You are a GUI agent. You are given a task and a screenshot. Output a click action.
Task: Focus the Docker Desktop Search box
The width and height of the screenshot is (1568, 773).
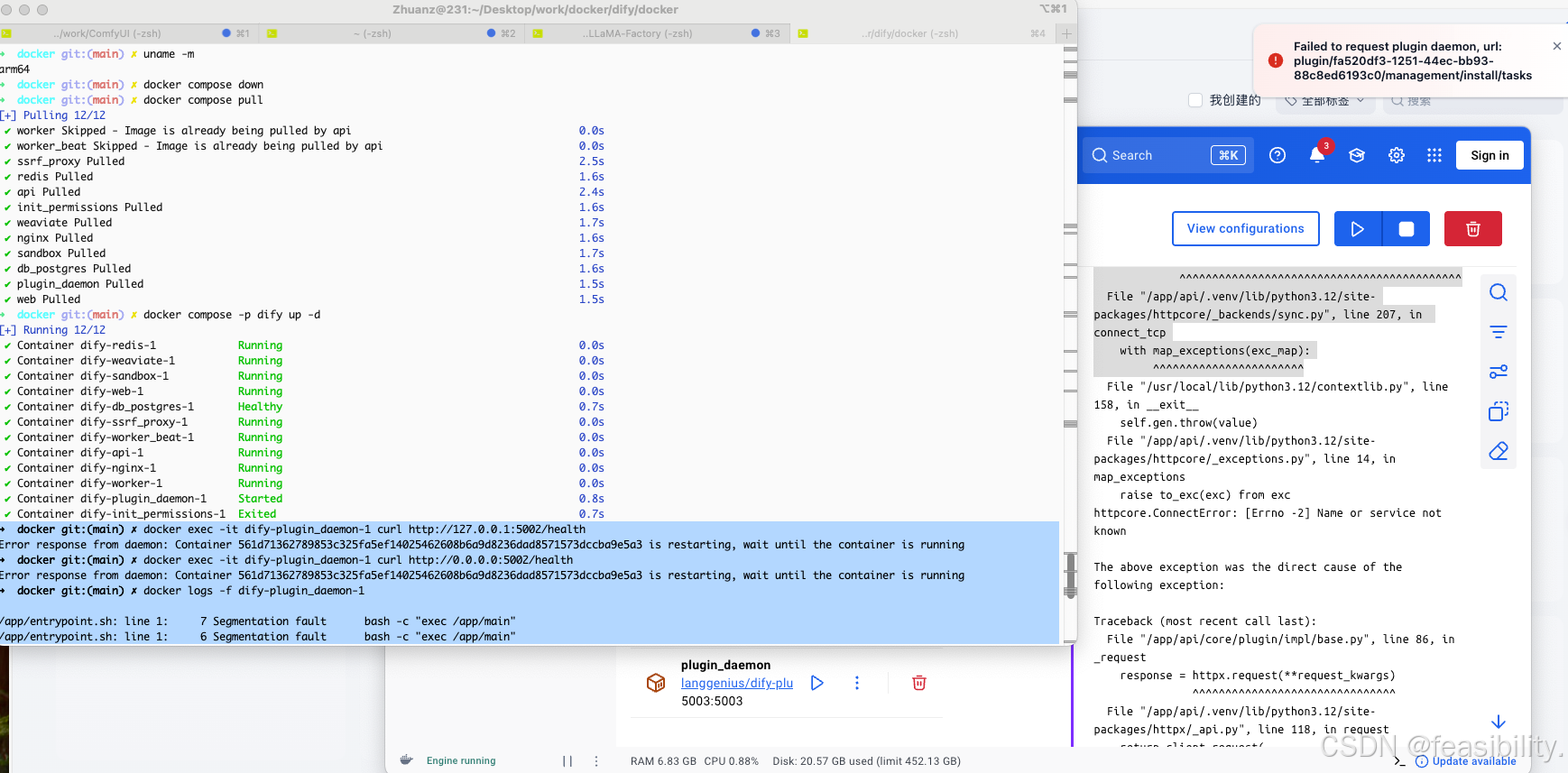[1168, 155]
